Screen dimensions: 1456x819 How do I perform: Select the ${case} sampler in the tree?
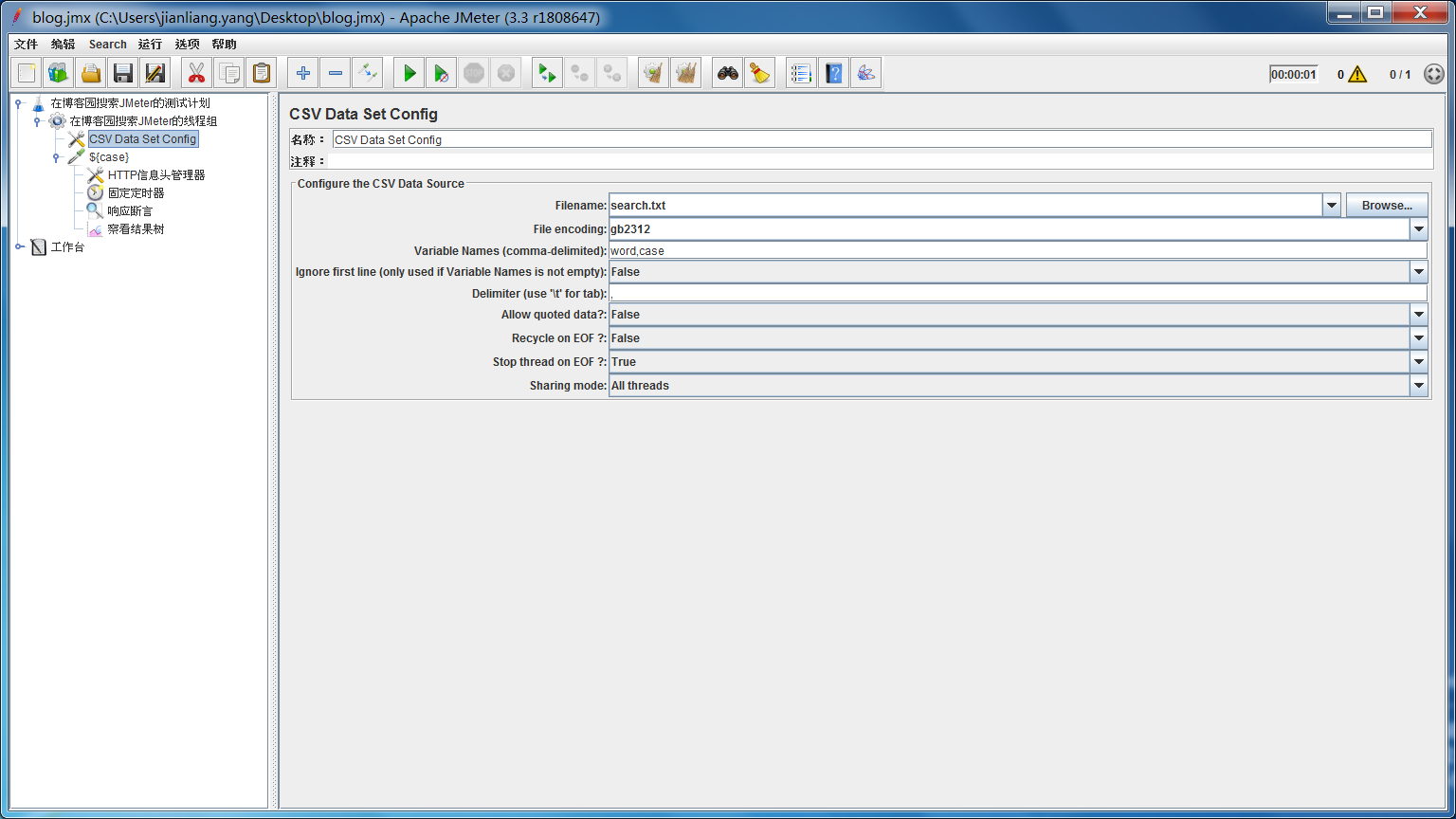109,157
